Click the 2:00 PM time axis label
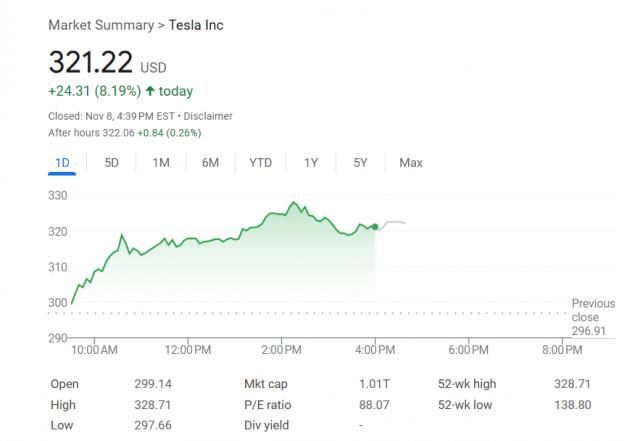Viewport: 640px width, 441px height. pyautogui.click(x=280, y=348)
